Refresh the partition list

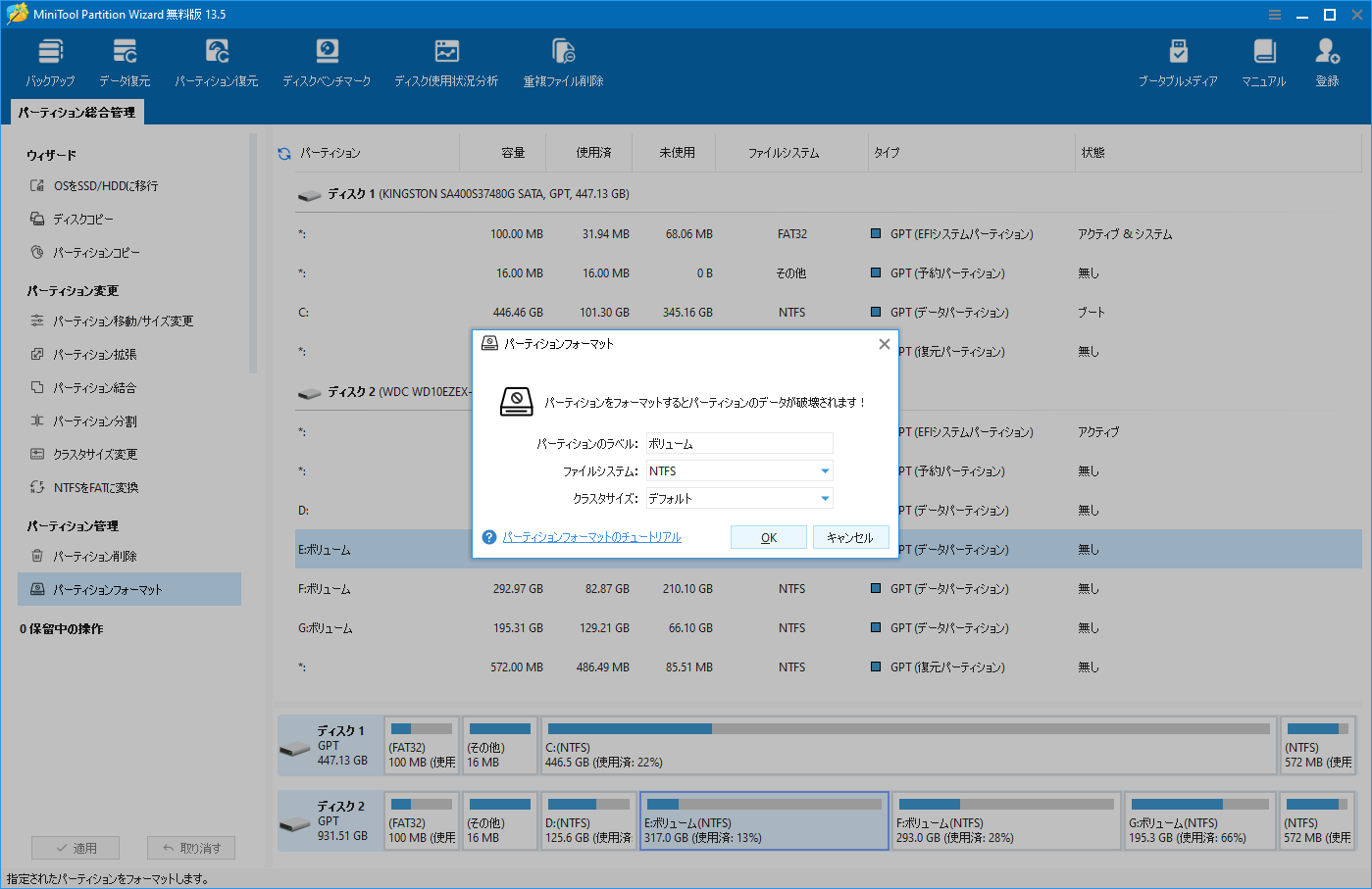point(283,152)
